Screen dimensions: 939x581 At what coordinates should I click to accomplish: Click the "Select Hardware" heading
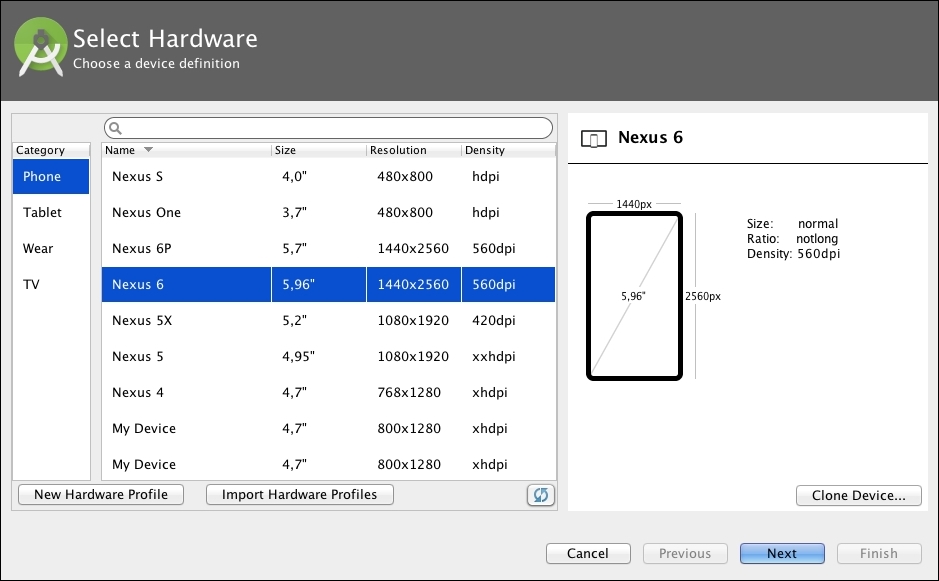click(x=165, y=39)
